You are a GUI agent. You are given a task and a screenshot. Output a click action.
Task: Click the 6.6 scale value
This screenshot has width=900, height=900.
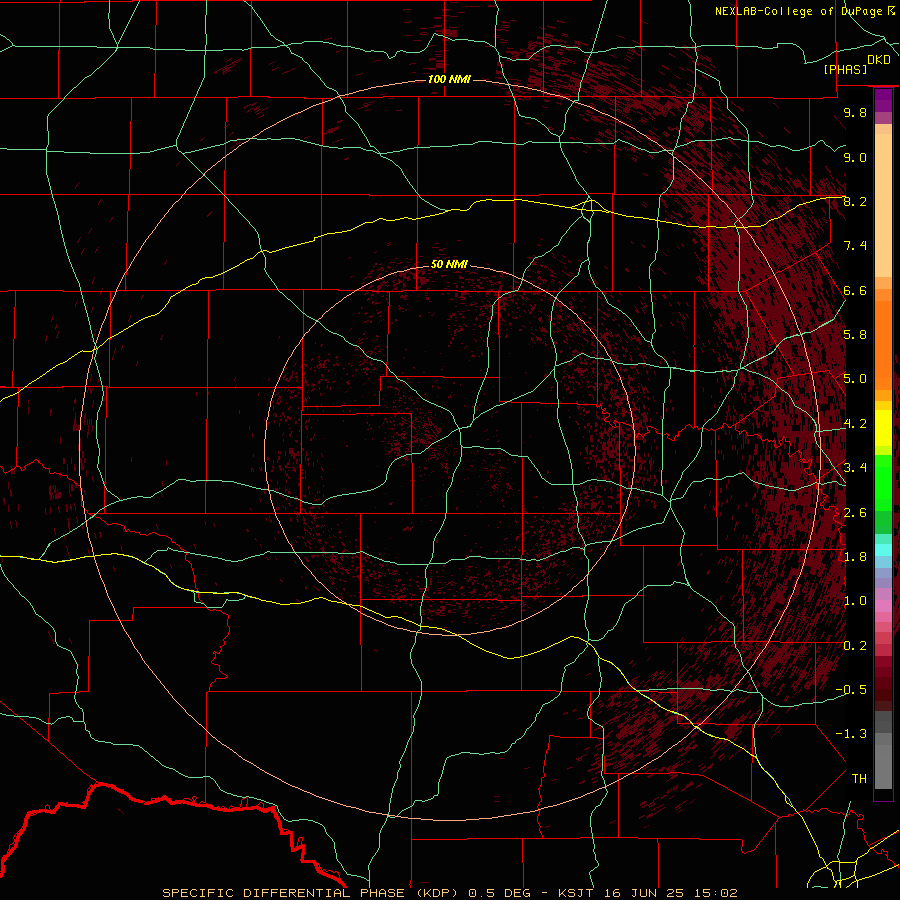[x=855, y=290]
